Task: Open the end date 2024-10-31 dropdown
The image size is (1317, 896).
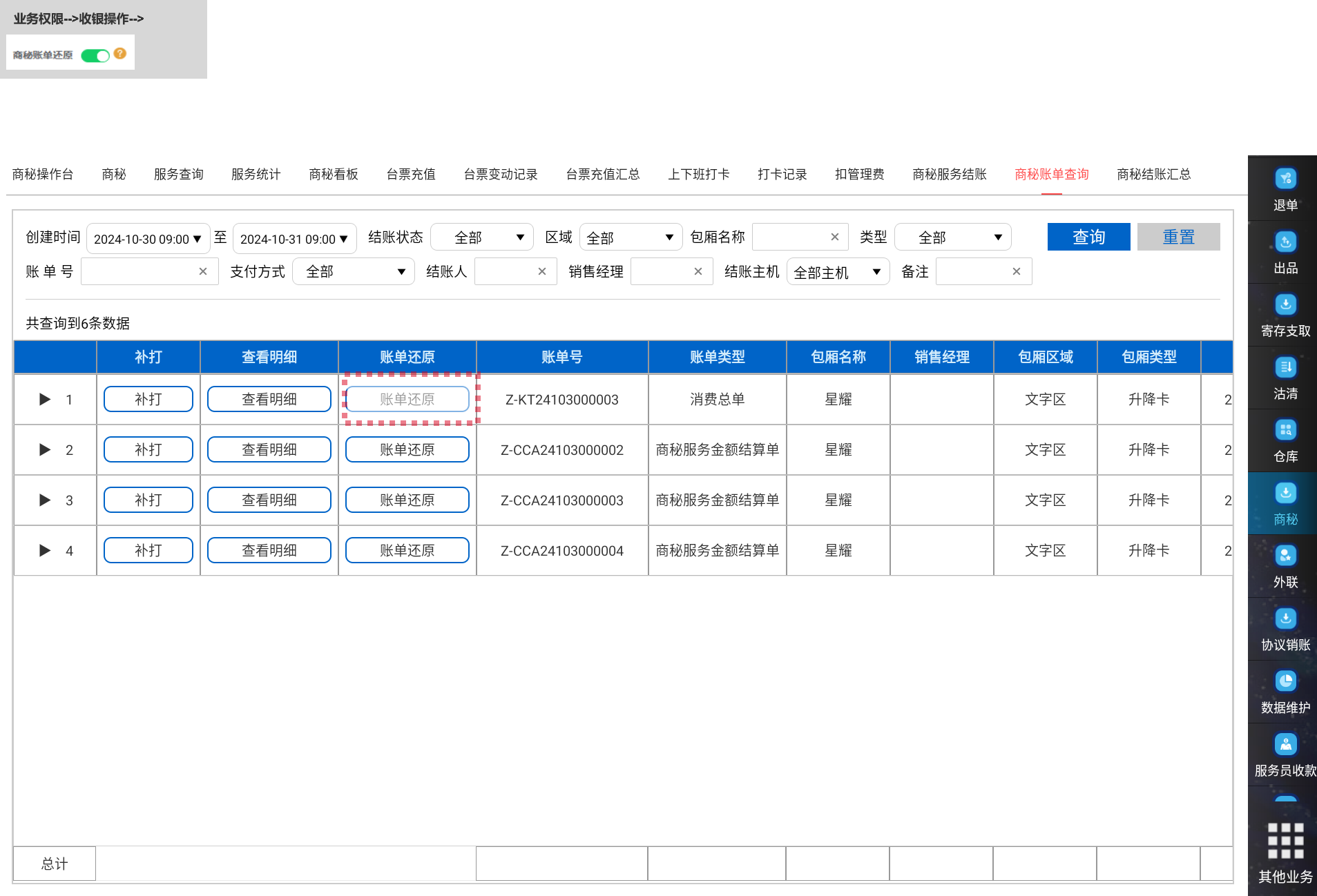Action: pyautogui.click(x=295, y=239)
